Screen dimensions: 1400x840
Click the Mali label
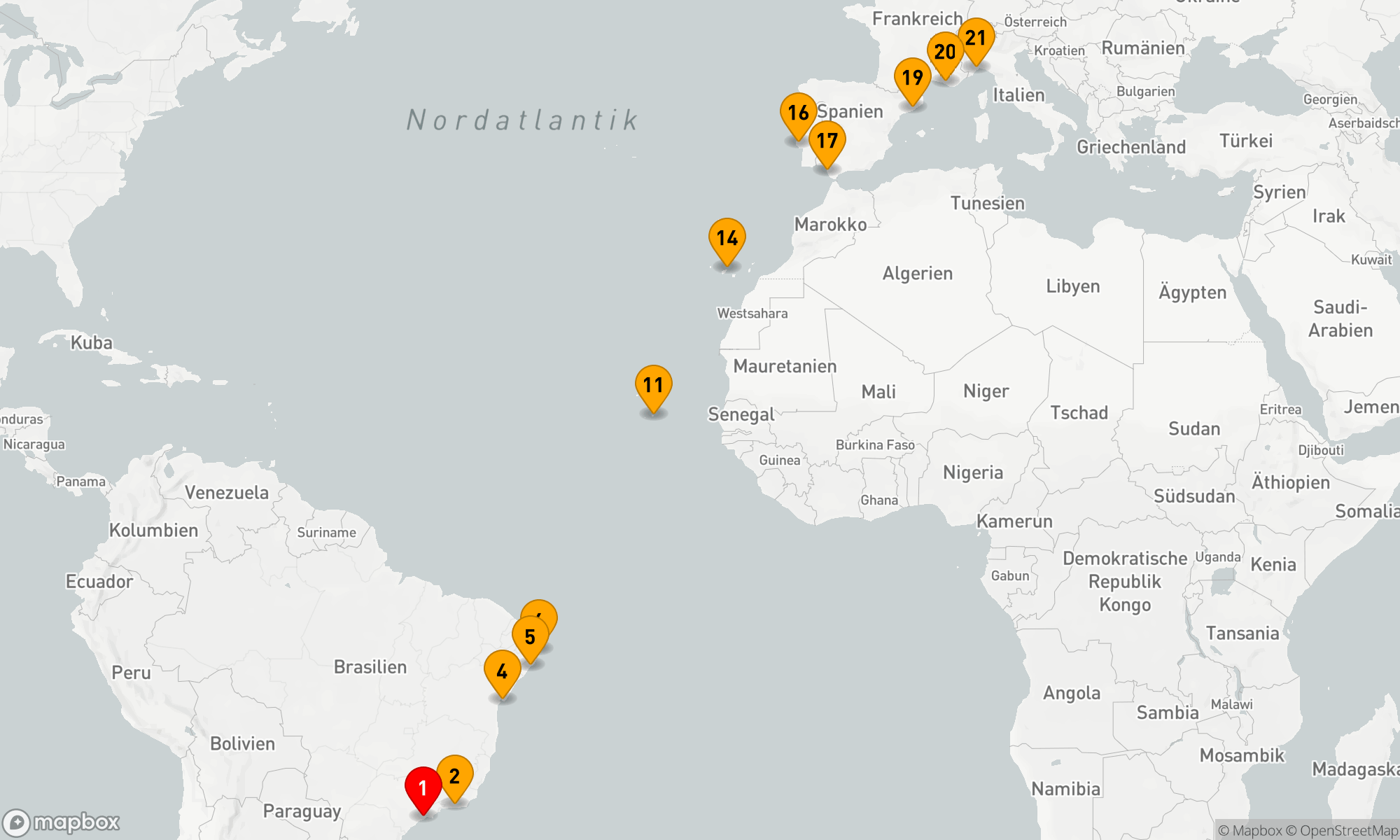(x=878, y=391)
